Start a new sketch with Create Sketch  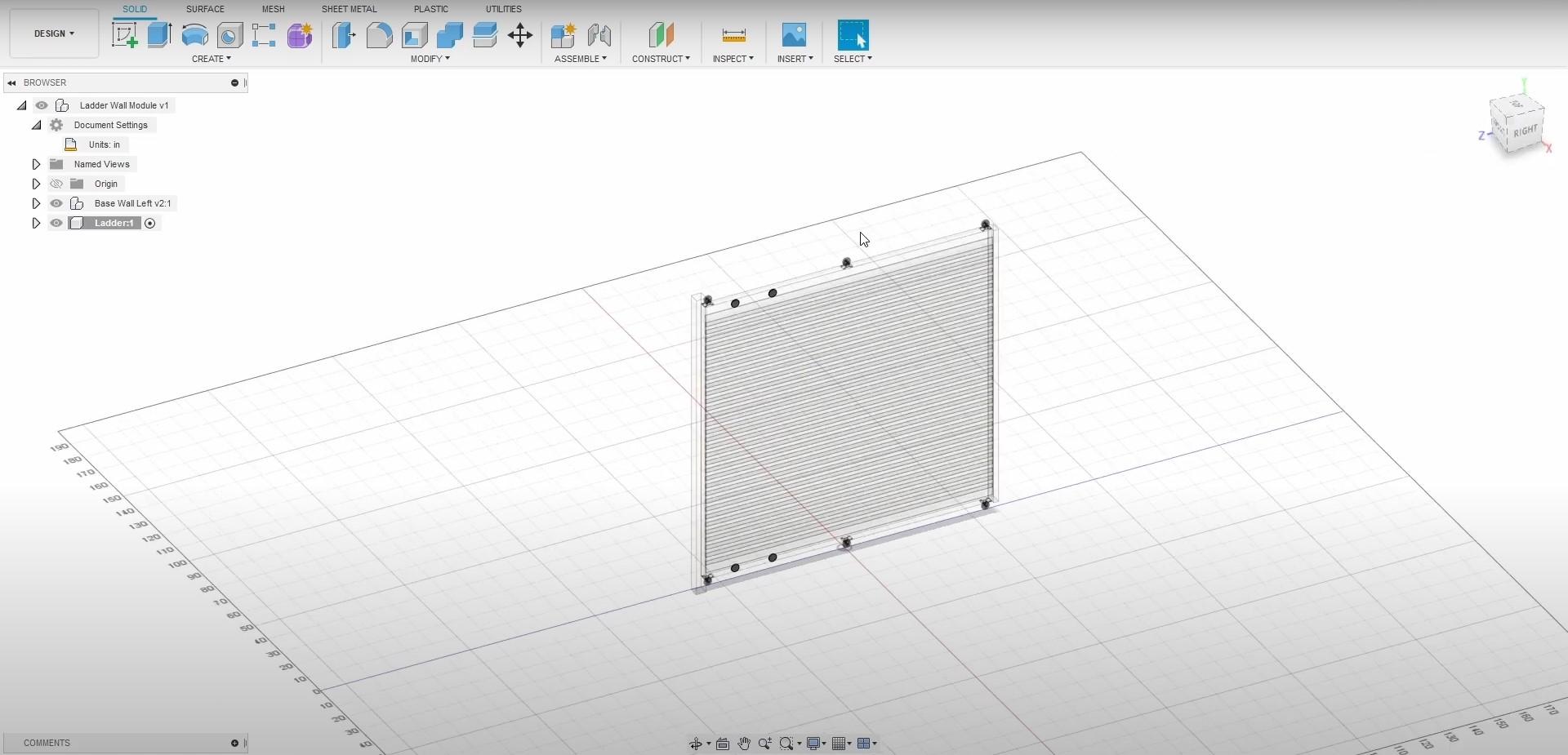pyautogui.click(x=124, y=35)
